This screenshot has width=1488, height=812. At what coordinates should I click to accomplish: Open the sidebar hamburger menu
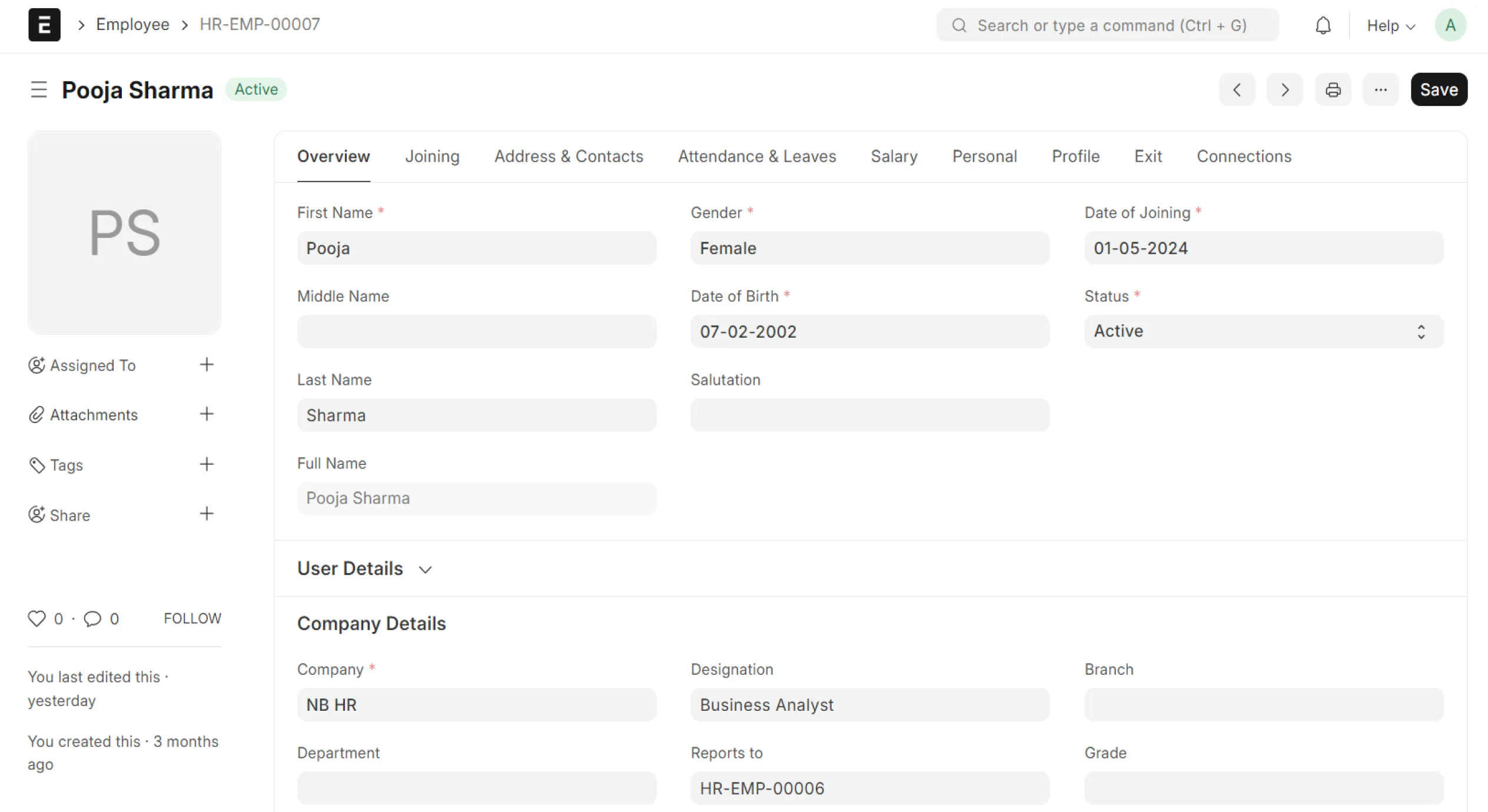tap(39, 89)
